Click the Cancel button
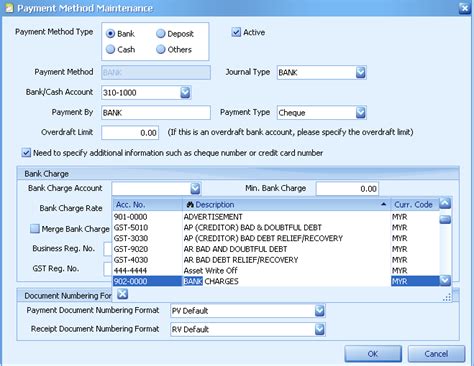This screenshot has width=474, height=366. (436, 354)
